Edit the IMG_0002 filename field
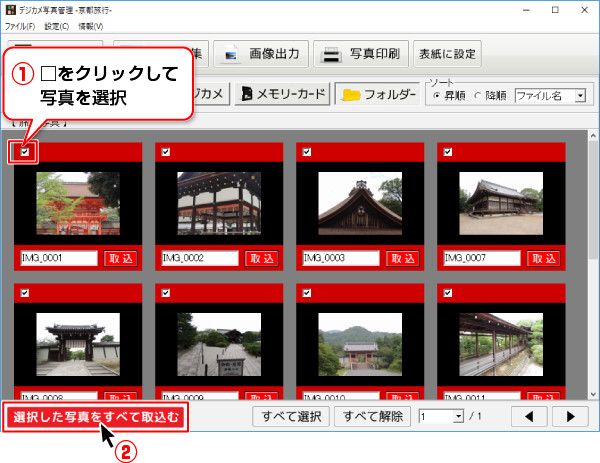Viewport: 600px width, 463px height. click(x=200, y=258)
